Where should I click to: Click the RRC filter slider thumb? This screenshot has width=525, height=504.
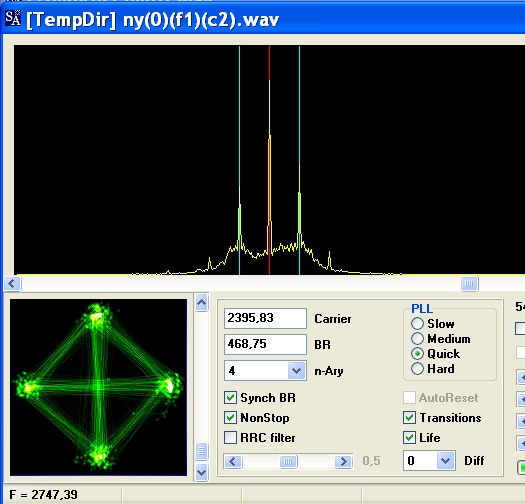tap(288, 461)
